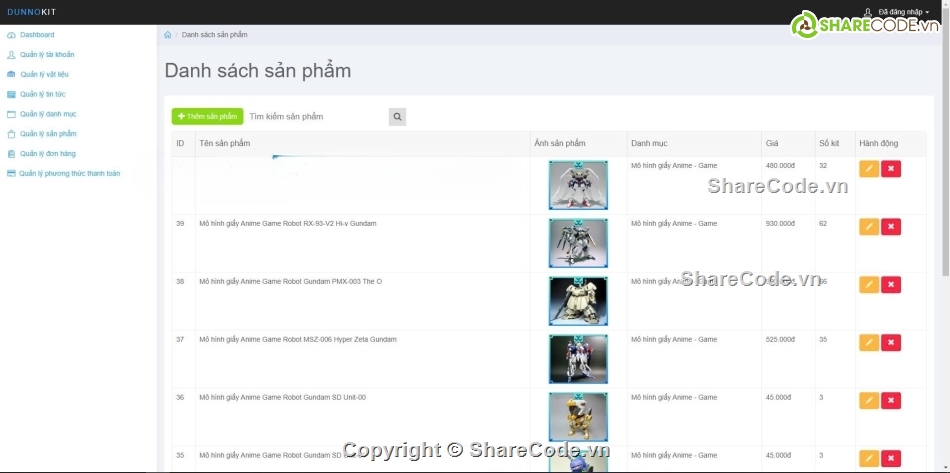Delete the product with ID 35

click(891, 458)
